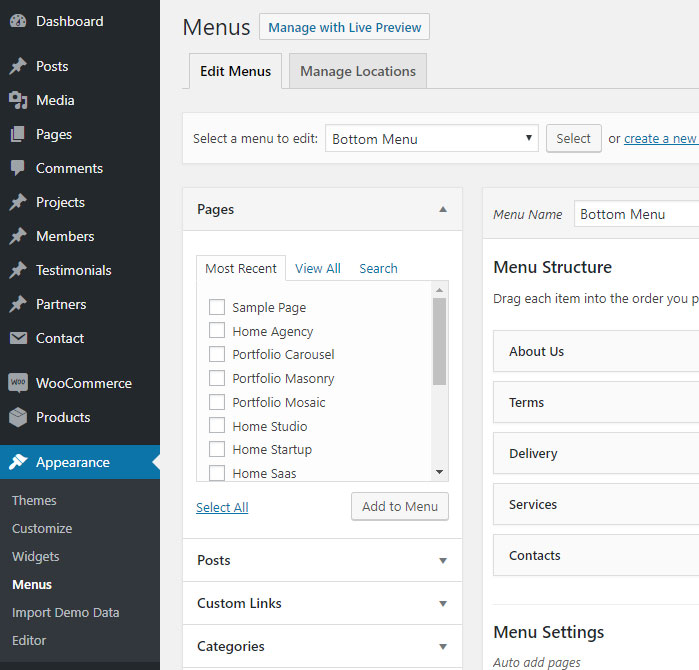The height and width of the screenshot is (670, 699).
Task: Open the Bottom Menu selection dropdown
Action: [431, 139]
